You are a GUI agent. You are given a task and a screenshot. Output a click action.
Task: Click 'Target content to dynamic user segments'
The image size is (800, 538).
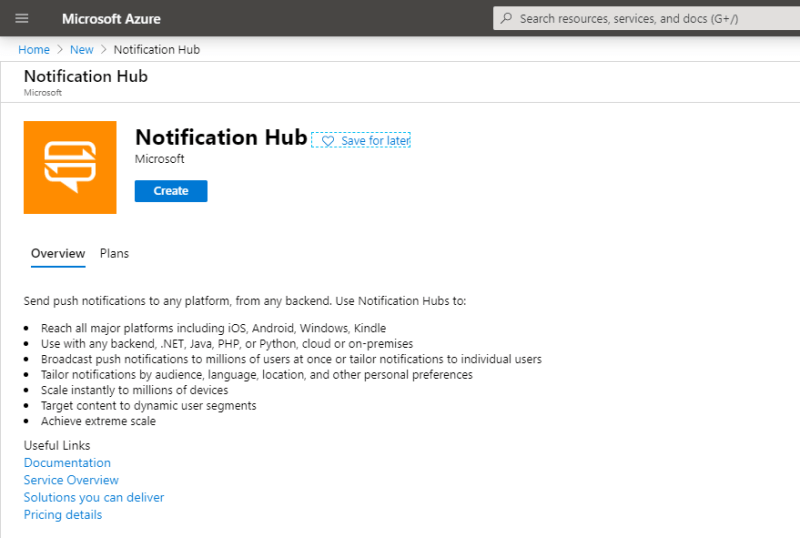coord(148,406)
